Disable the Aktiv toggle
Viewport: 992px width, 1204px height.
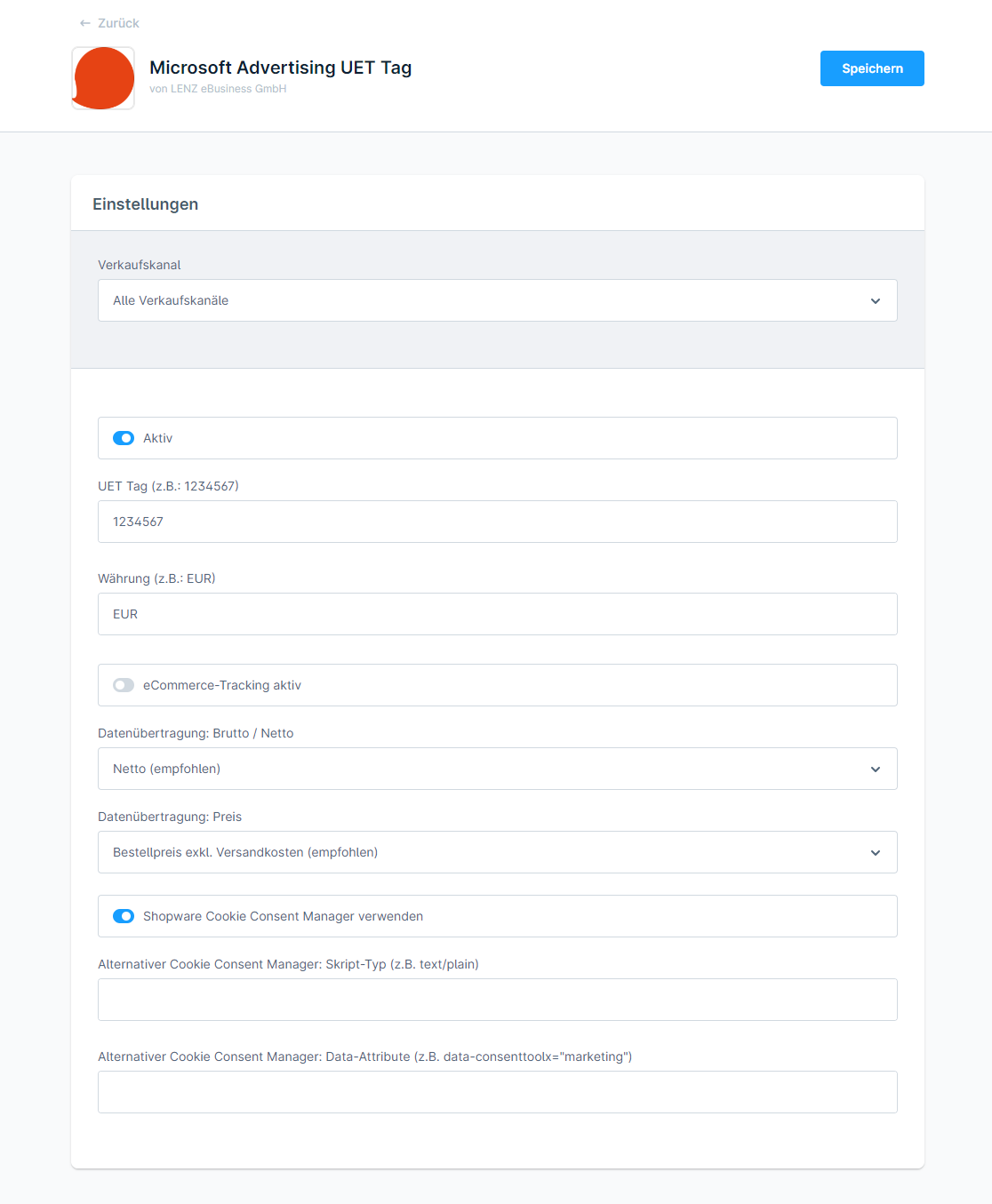[124, 438]
